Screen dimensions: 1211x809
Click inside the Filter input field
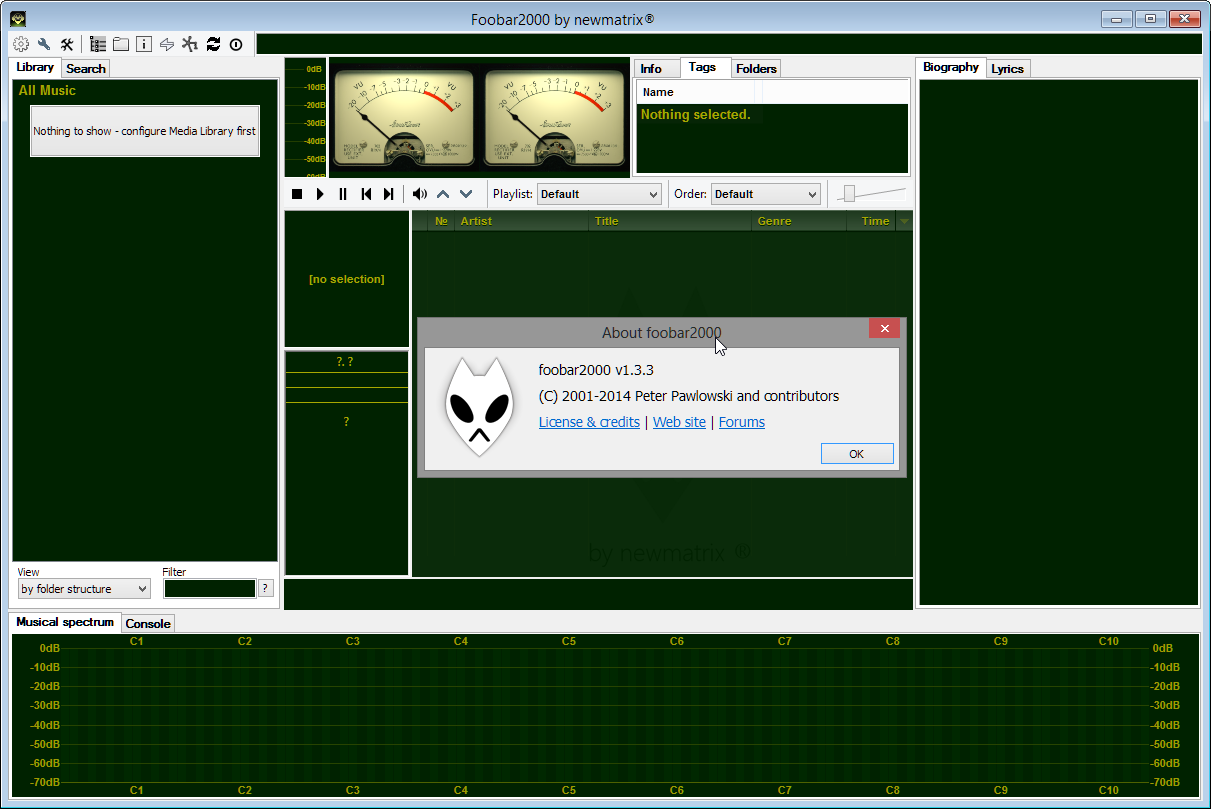209,588
